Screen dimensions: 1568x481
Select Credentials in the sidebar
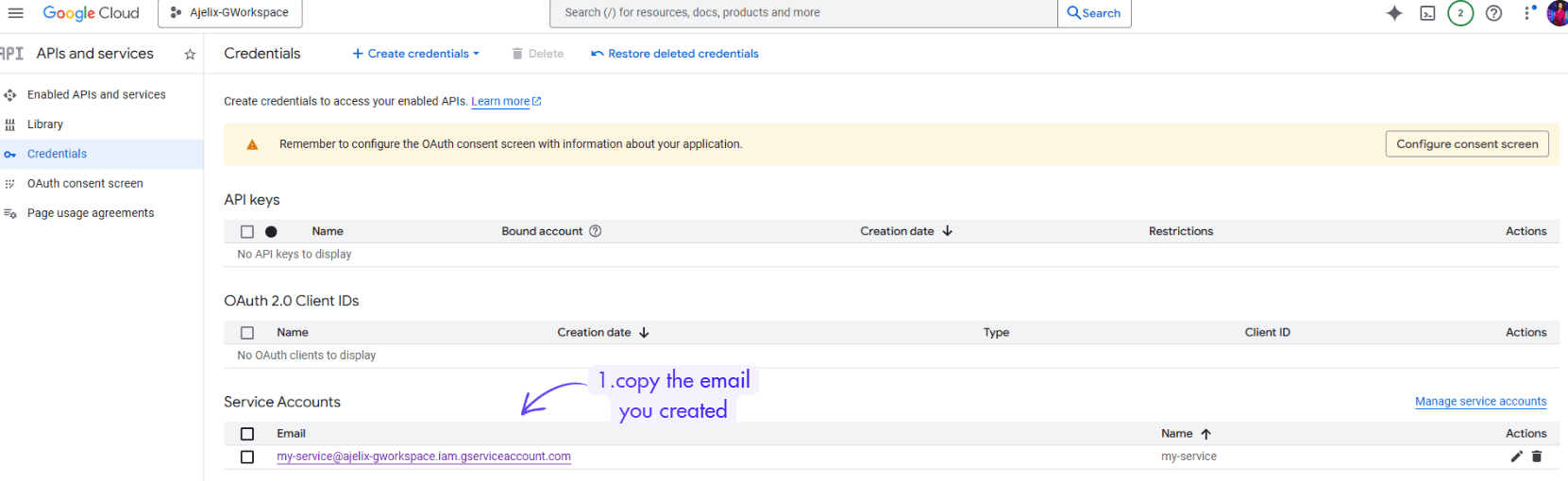[57, 154]
